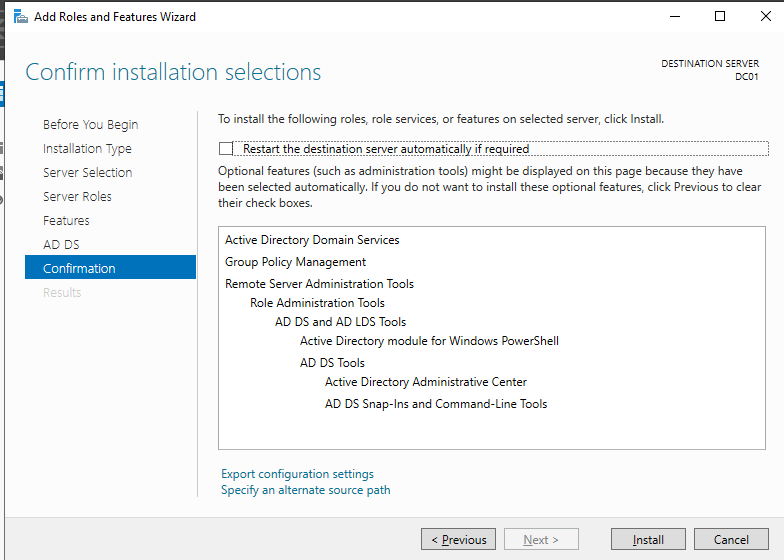Select the AD DS Tools row
Image resolution: width=784 pixels, height=560 pixels.
click(332, 362)
